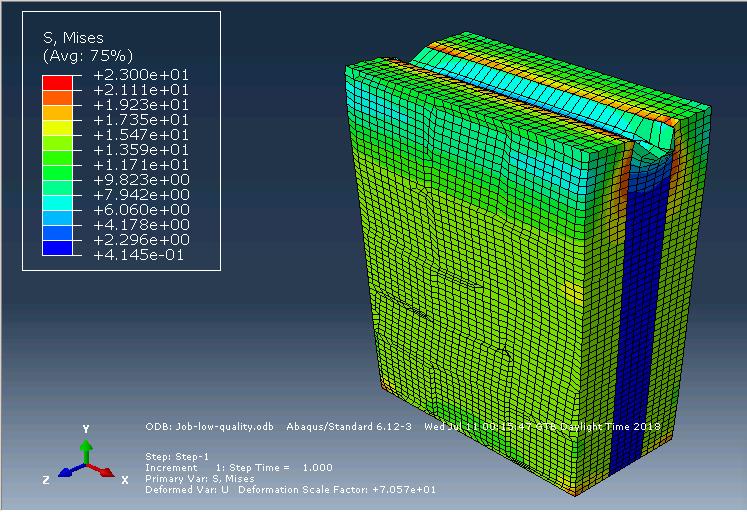Click legend value +1.547e+01

[x=141, y=135]
